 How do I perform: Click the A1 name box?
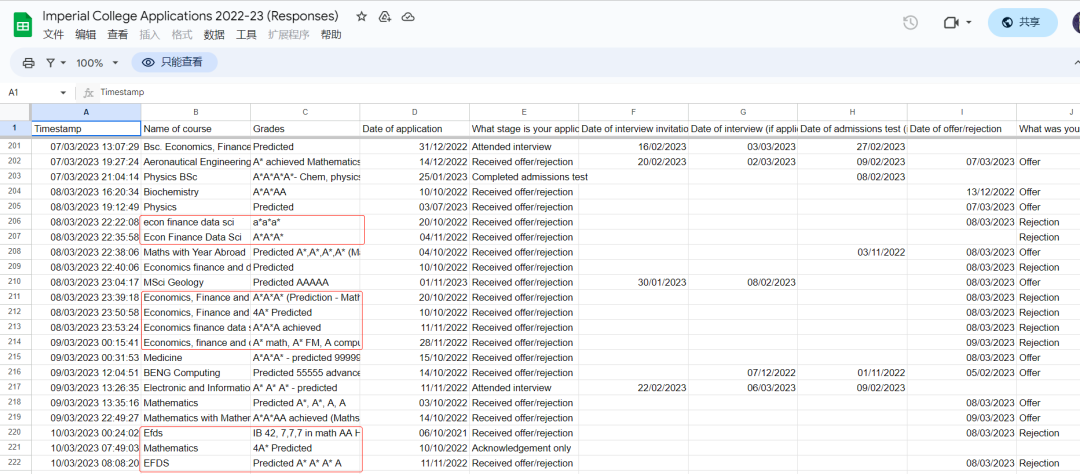click(31, 92)
